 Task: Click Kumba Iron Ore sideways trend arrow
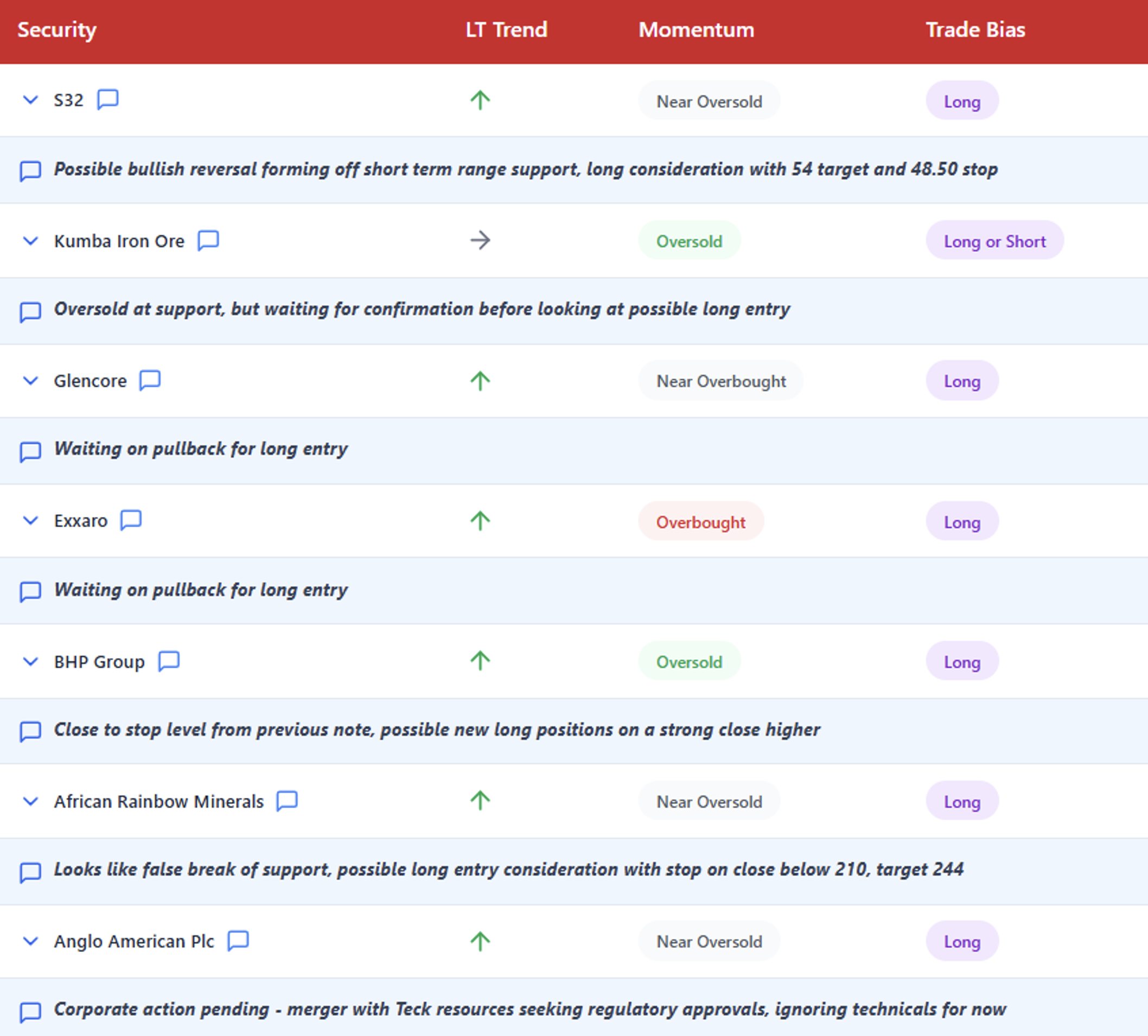tap(480, 240)
